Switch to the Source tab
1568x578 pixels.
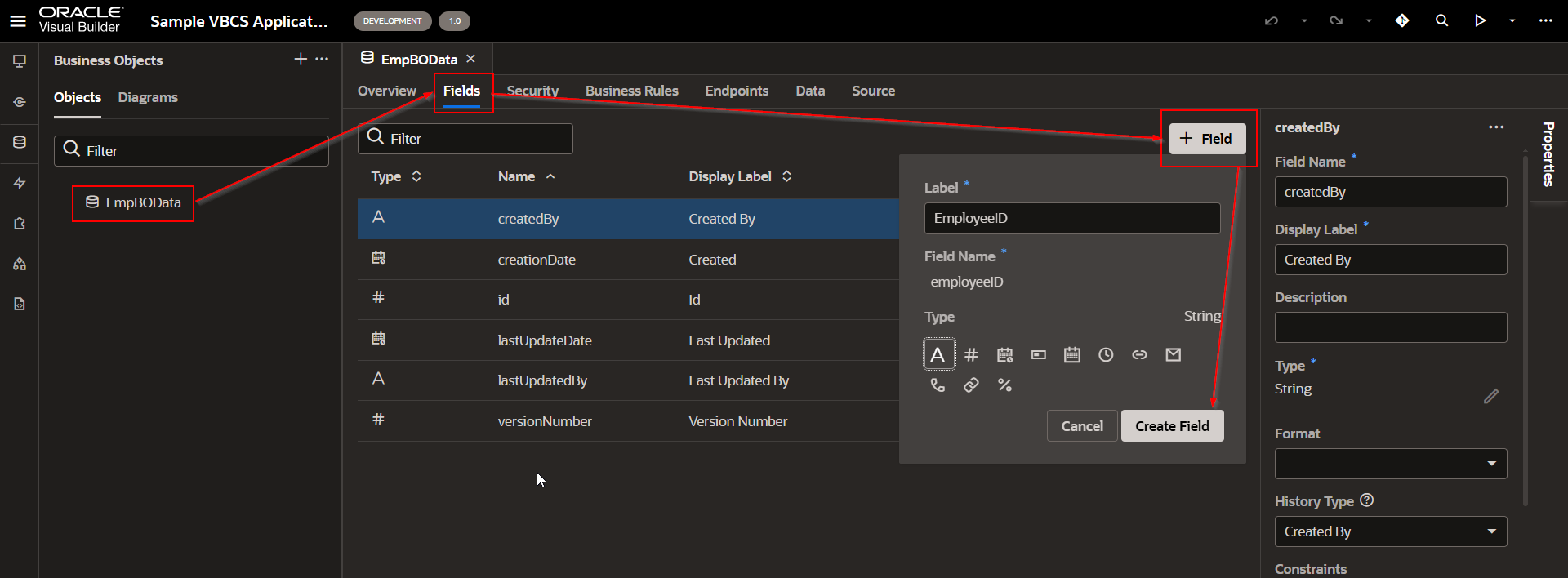pyautogui.click(x=873, y=91)
